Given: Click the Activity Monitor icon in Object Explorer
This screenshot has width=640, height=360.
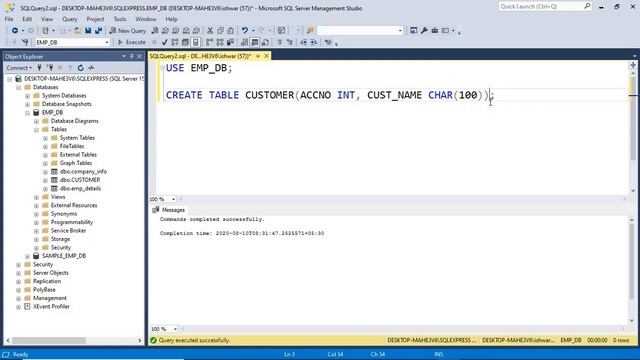Looking at the screenshot, I should click(91, 68).
